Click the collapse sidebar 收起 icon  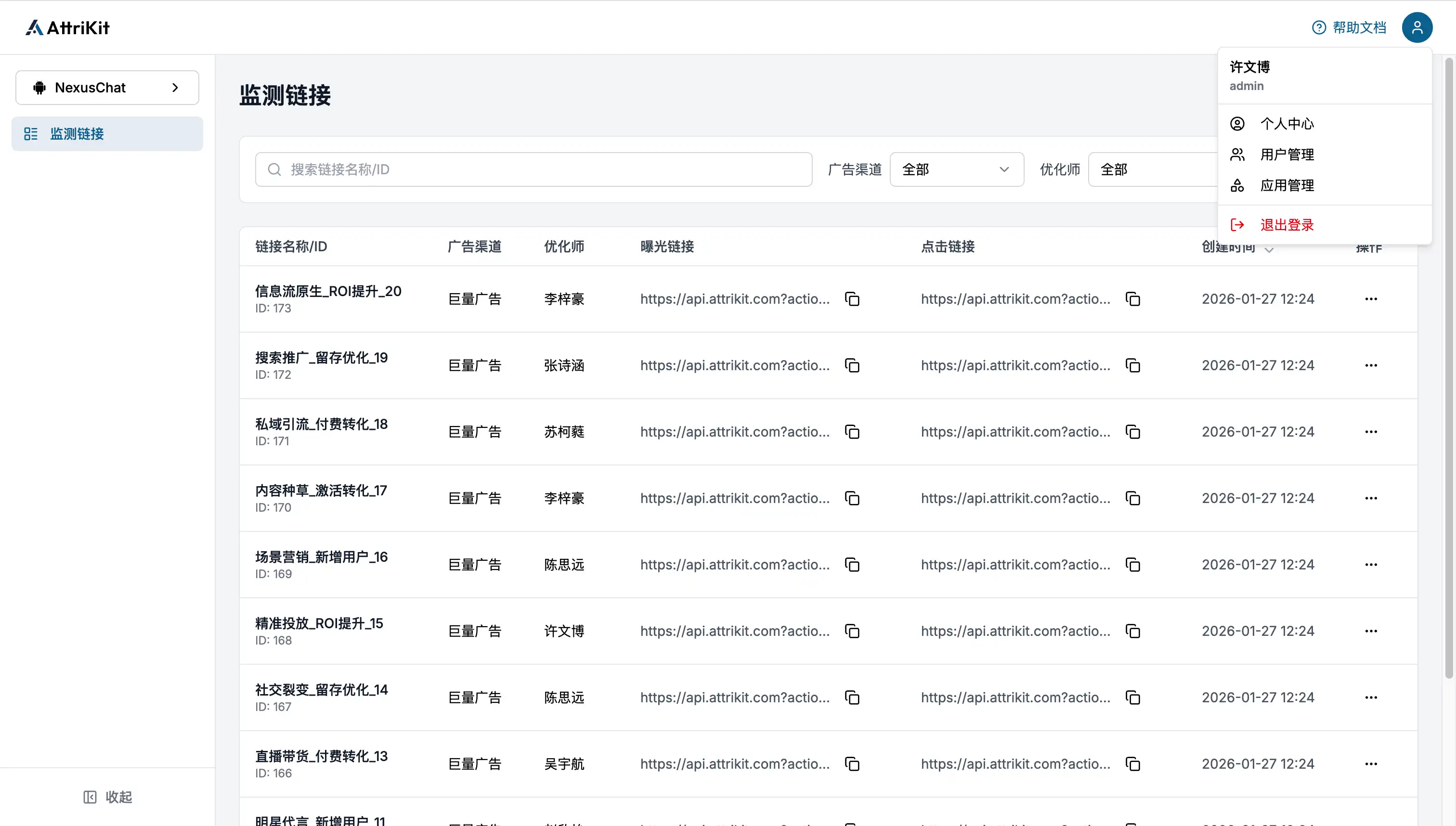91,797
